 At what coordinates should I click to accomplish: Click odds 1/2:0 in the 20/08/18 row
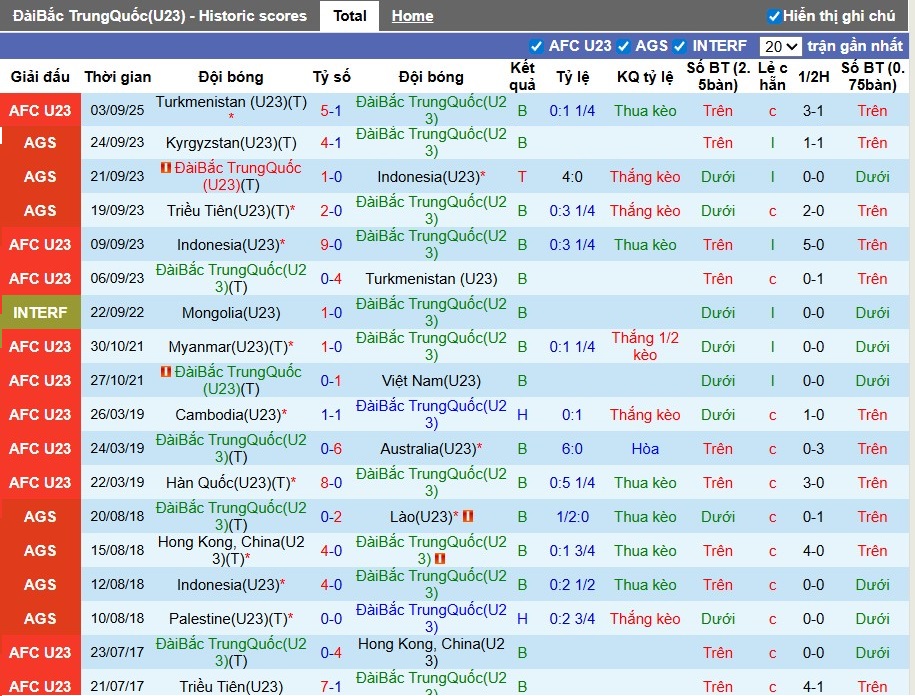572,517
